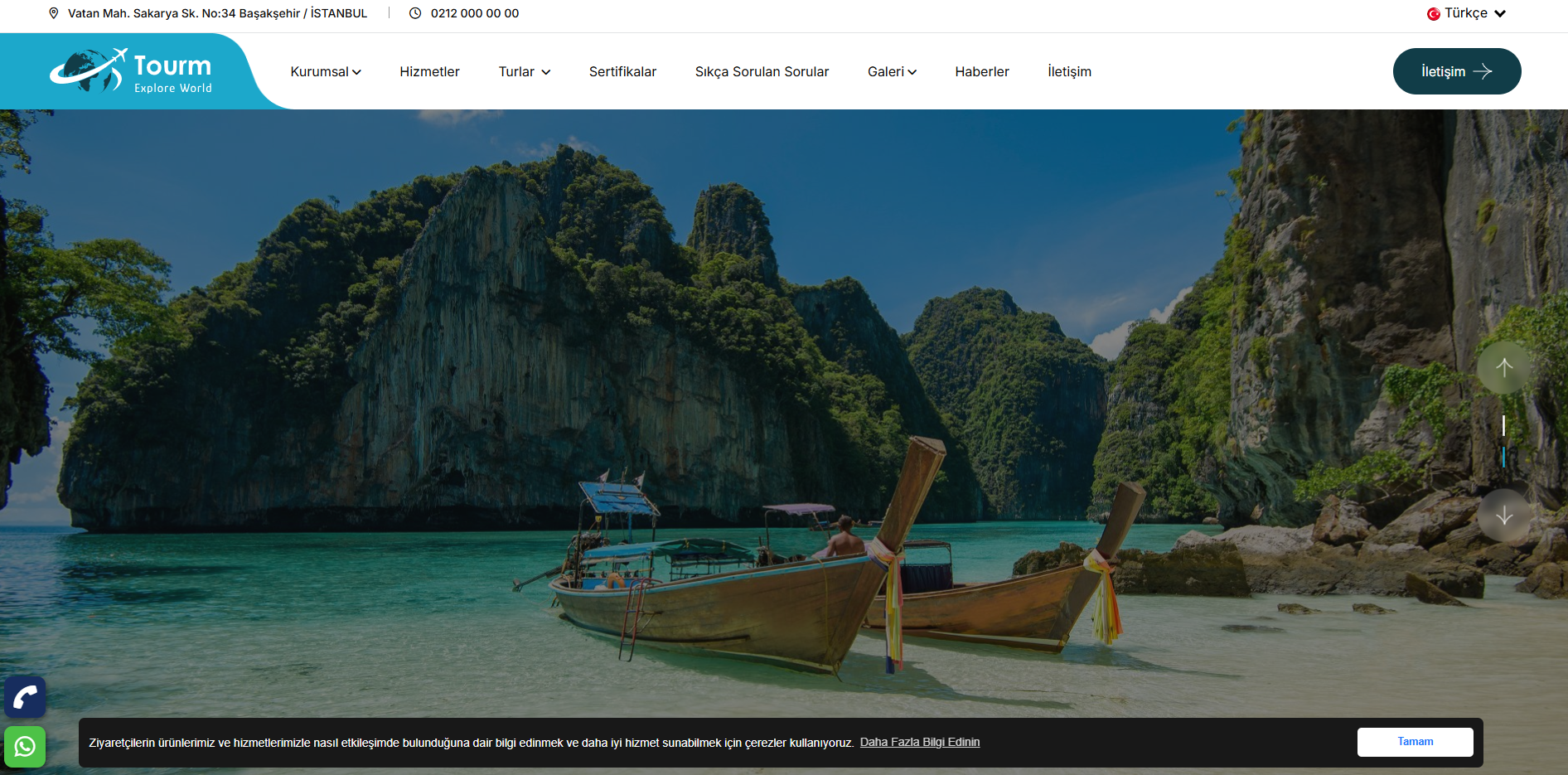The height and width of the screenshot is (775, 1568).
Task: Navigate to Sertifikalar
Action: pyautogui.click(x=622, y=71)
